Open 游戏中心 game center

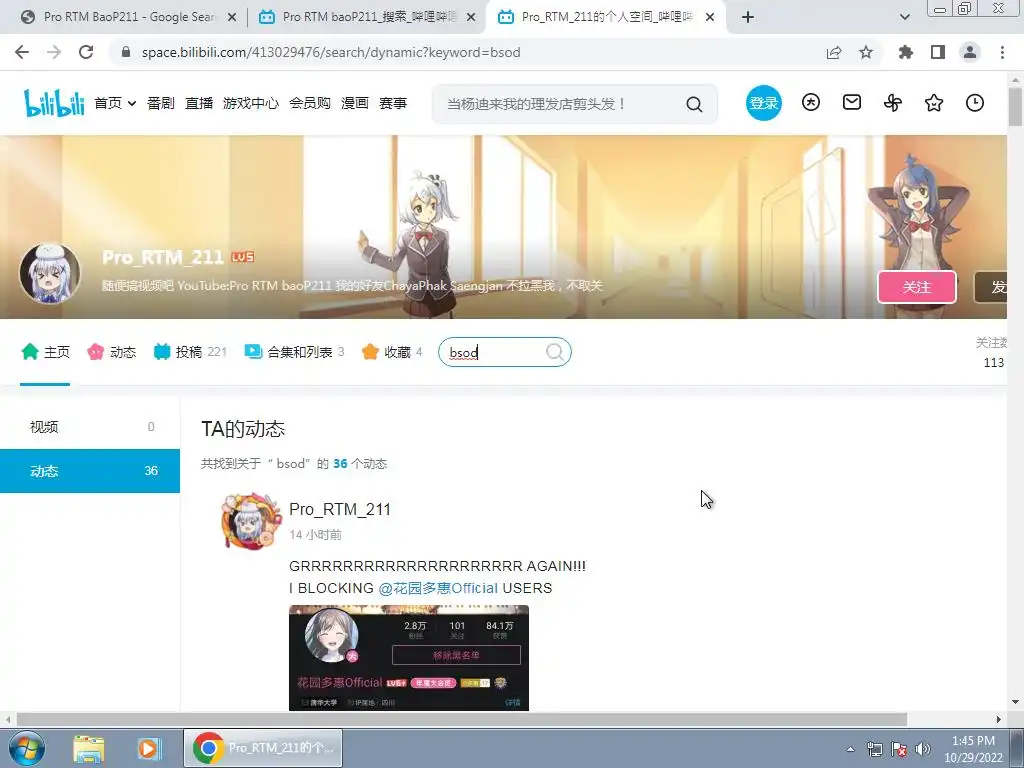coord(251,103)
